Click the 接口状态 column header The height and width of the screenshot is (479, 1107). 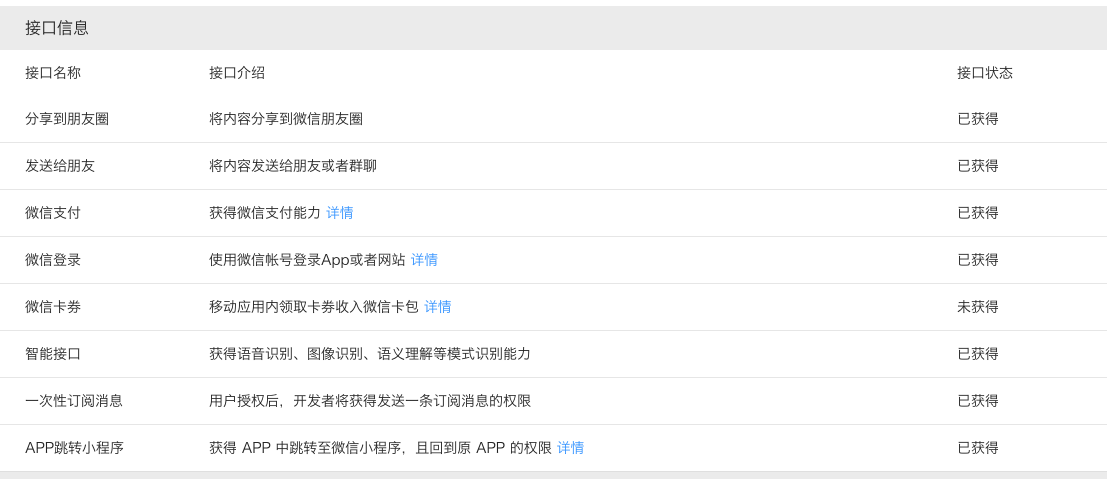click(985, 73)
